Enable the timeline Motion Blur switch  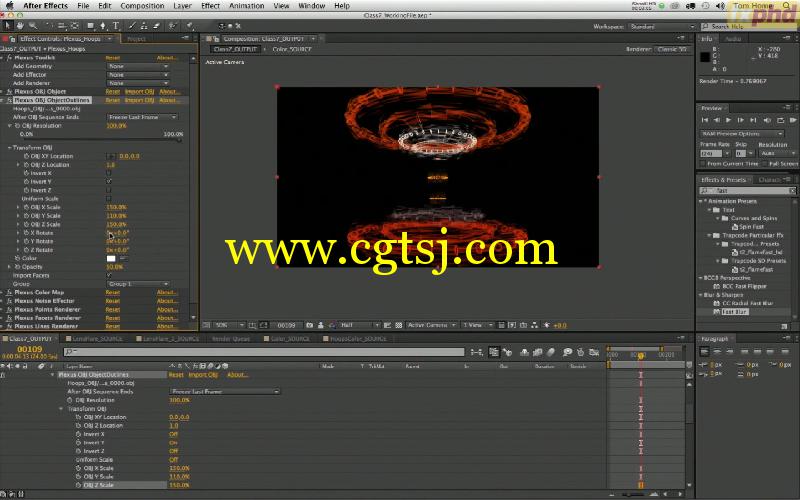(x=551, y=352)
